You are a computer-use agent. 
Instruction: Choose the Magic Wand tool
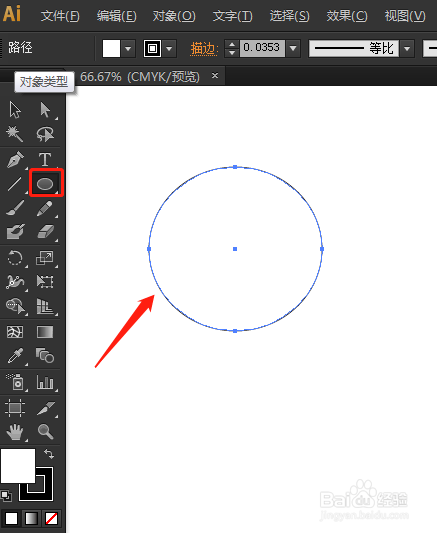click(x=15, y=134)
